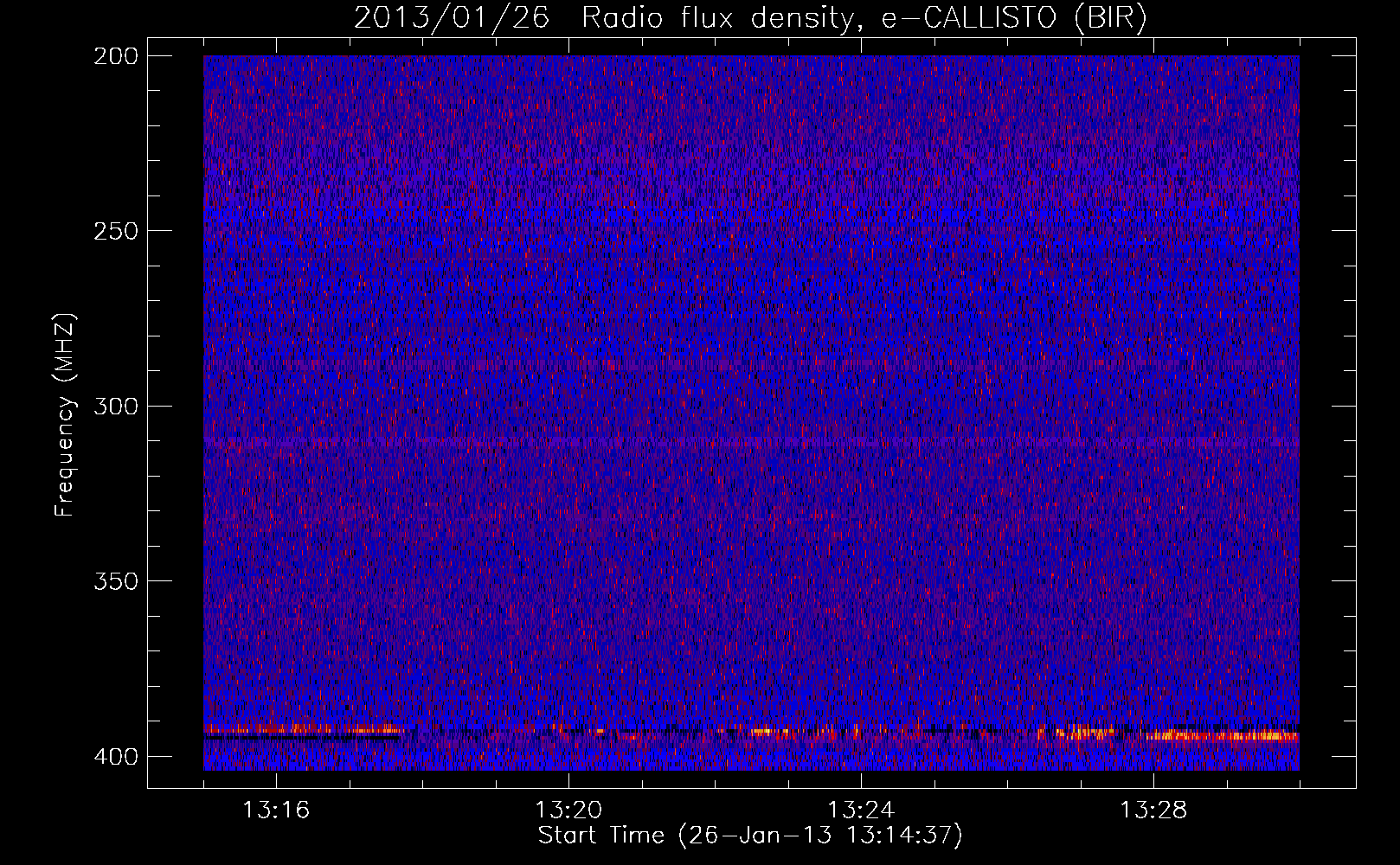The height and width of the screenshot is (865, 1400).
Task: Click the 13:16 time tick label
Action: pos(276,811)
